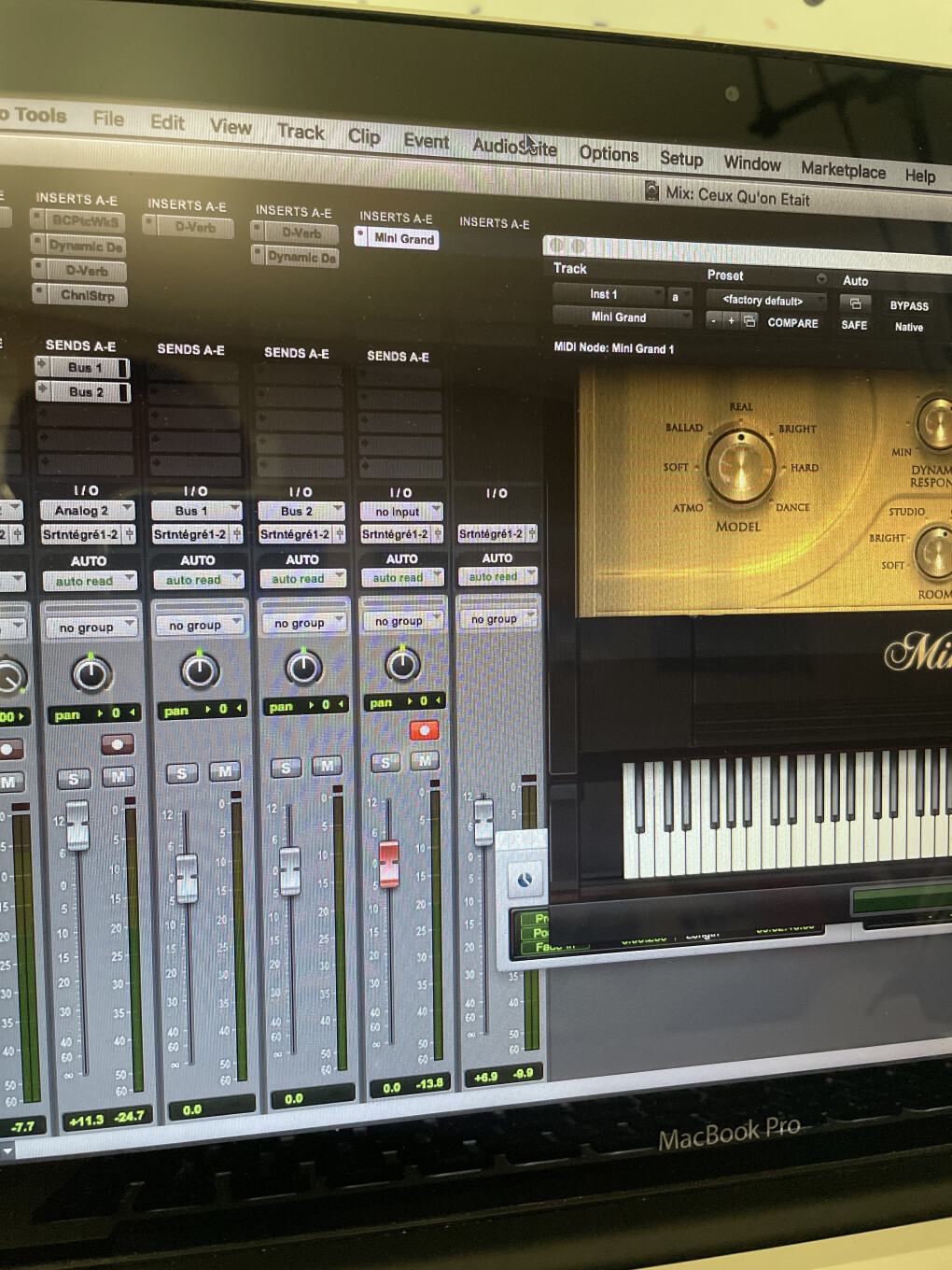Click the +11.3 volume readout on Analog 2 track

tap(87, 1120)
